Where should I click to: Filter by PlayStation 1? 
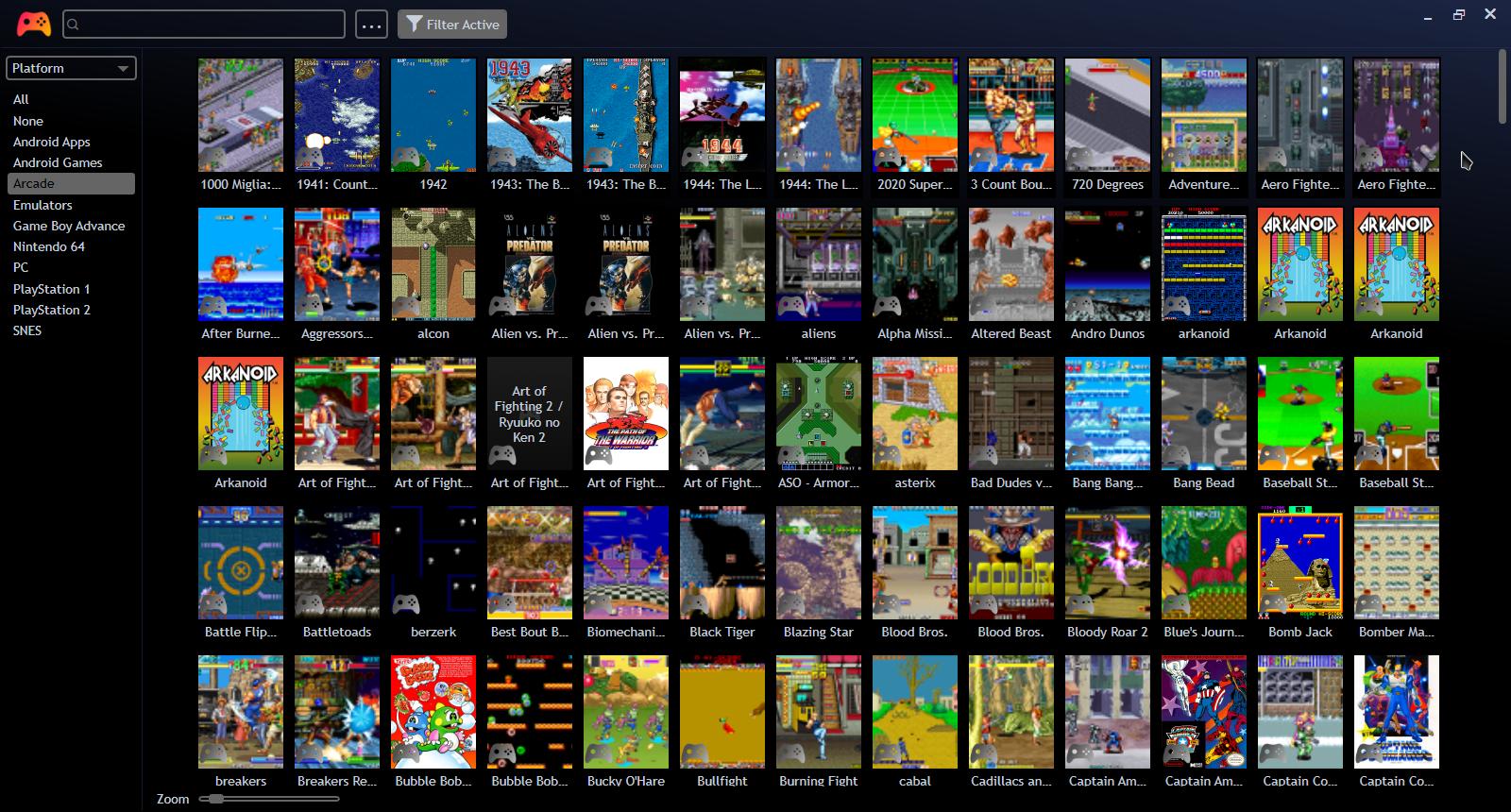(x=71, y=289)
